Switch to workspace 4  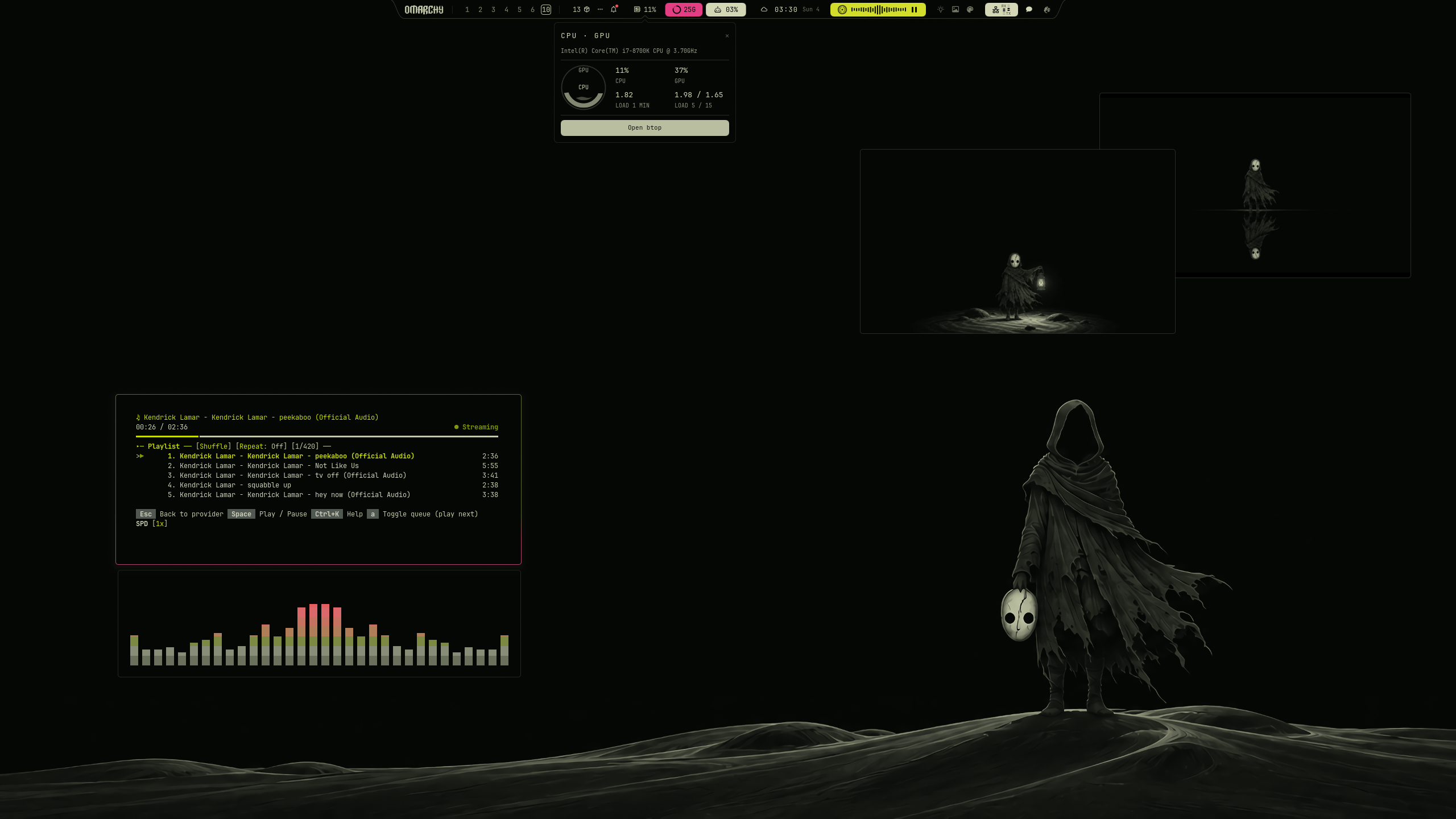point(506,10)
